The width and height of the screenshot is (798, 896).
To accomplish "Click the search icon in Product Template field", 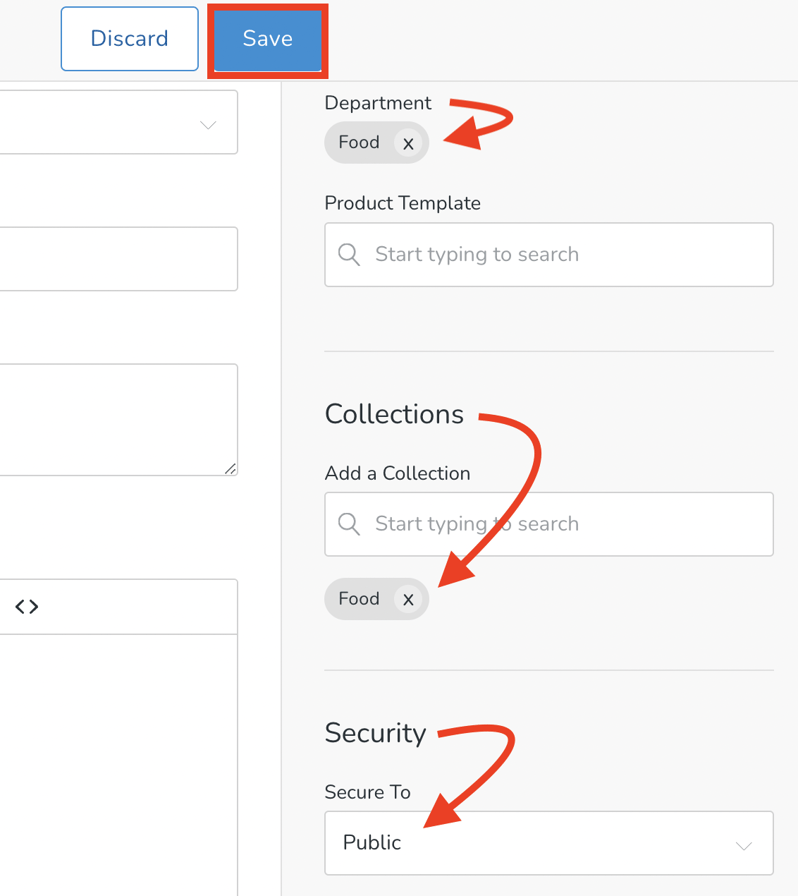I will 348,255.
